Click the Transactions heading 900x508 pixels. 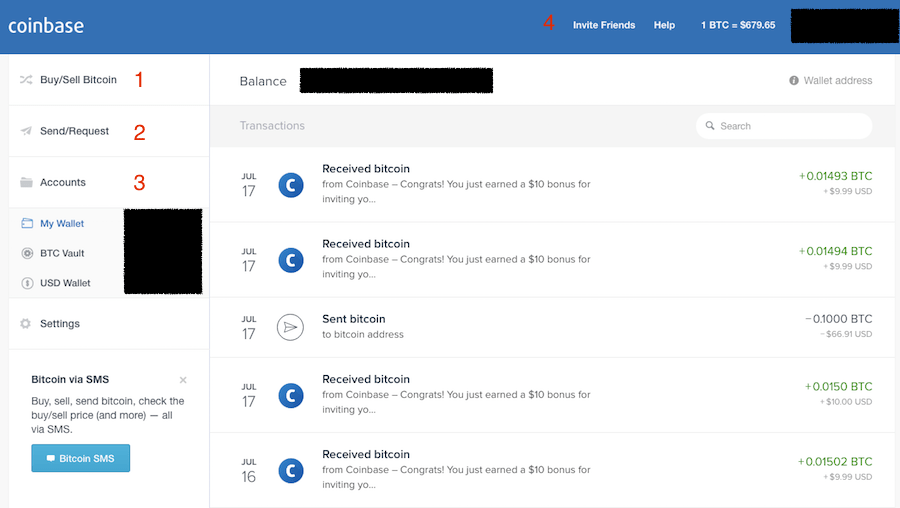(272, 126)
